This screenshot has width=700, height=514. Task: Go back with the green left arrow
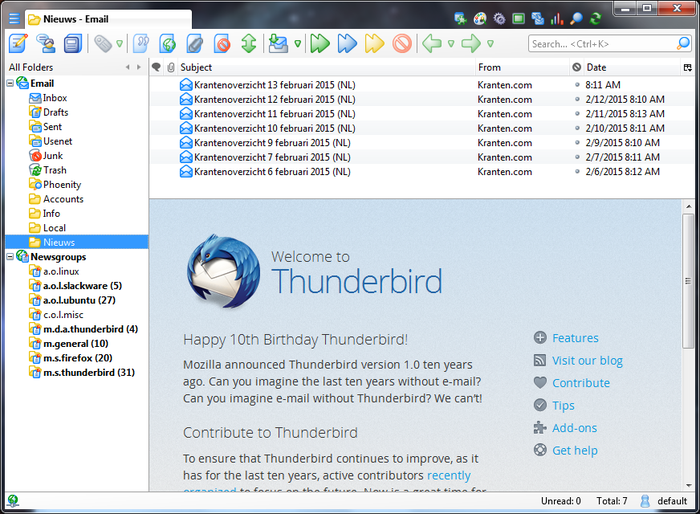pyautogui.click(x=432, y=44)
